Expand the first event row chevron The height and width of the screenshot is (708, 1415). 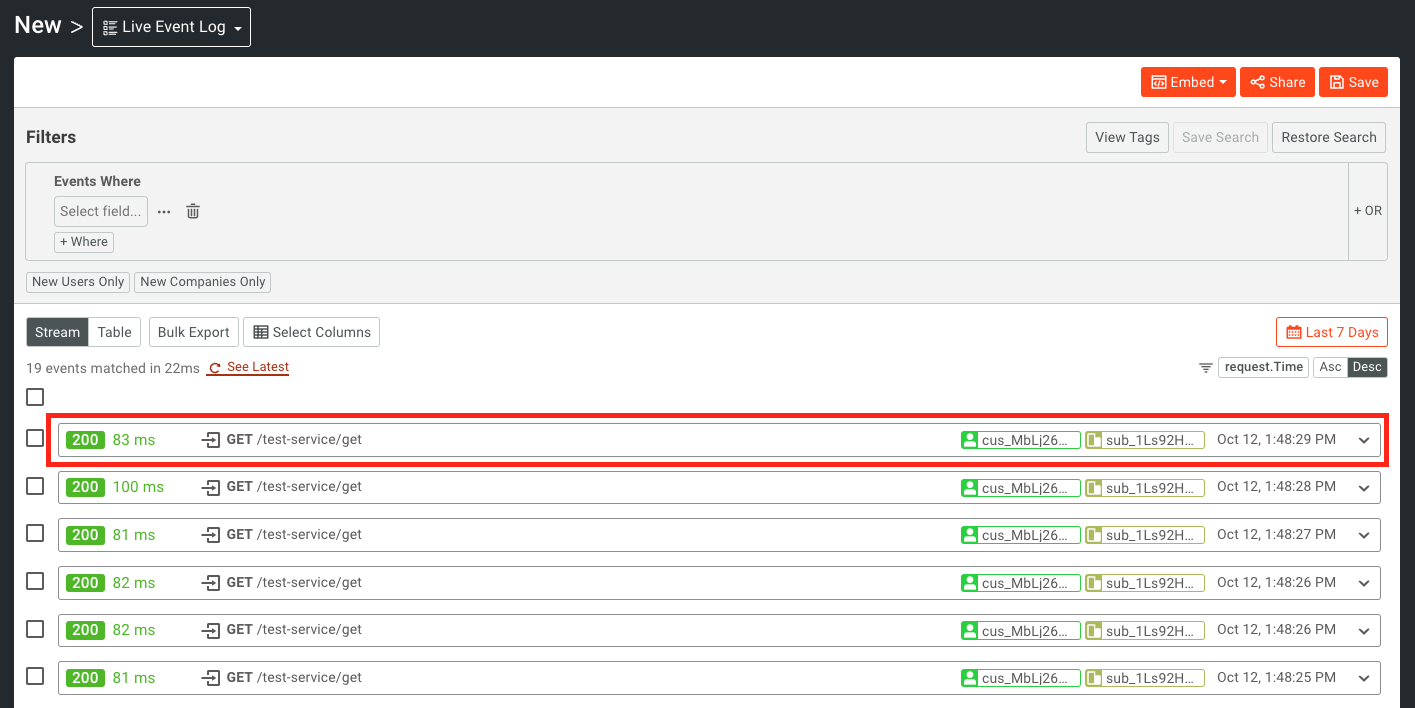pos(1364,440)
